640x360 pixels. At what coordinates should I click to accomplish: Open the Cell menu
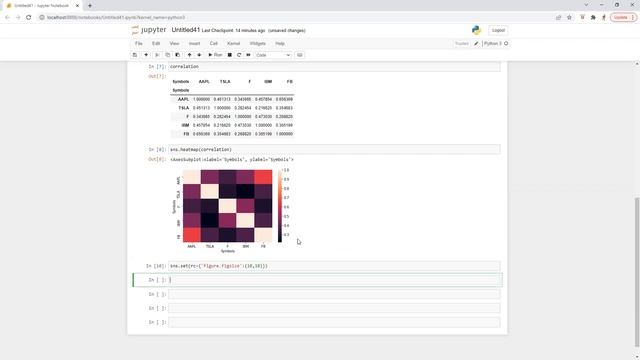click(213, 43)
